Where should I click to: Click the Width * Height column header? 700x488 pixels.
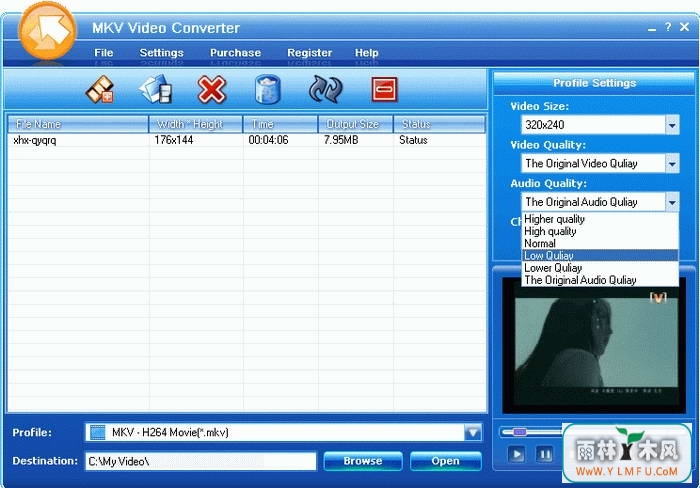pyautogui.click(x=196, y=124)
